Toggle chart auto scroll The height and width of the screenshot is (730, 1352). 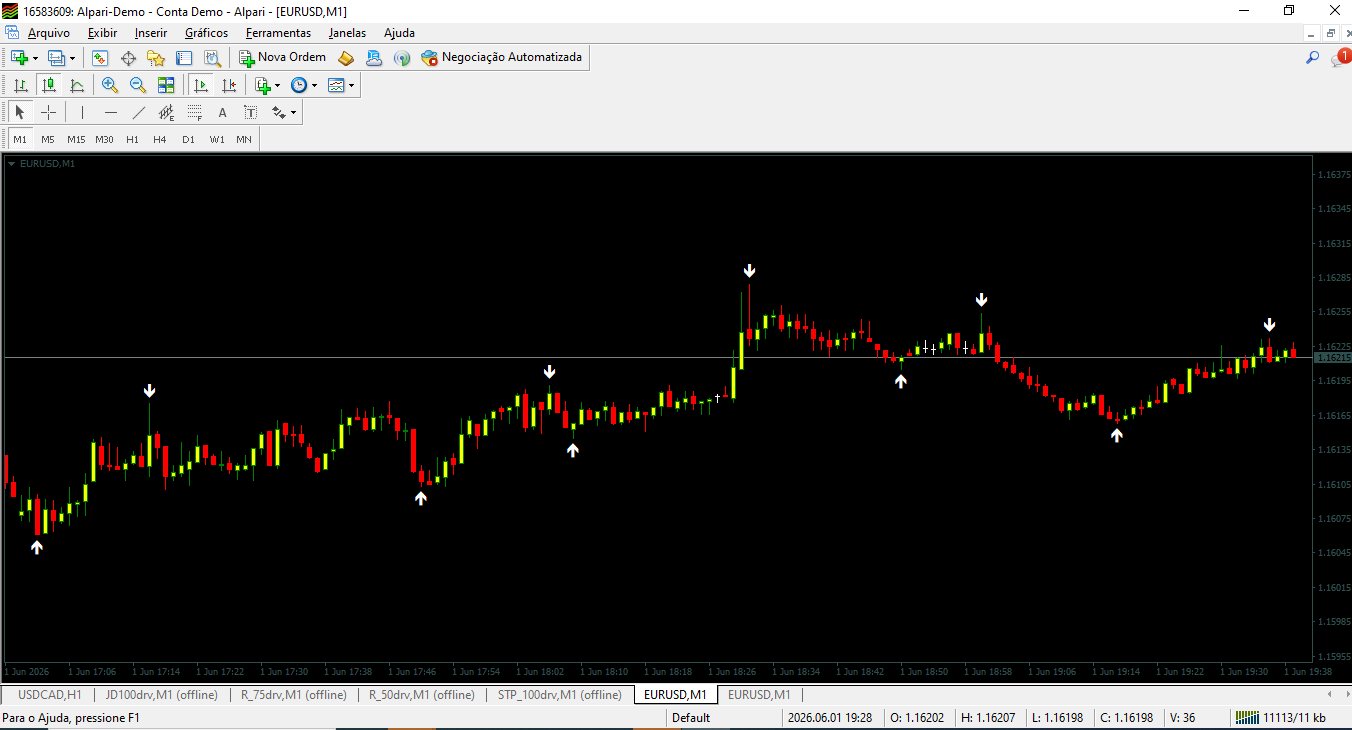point(201,85)
